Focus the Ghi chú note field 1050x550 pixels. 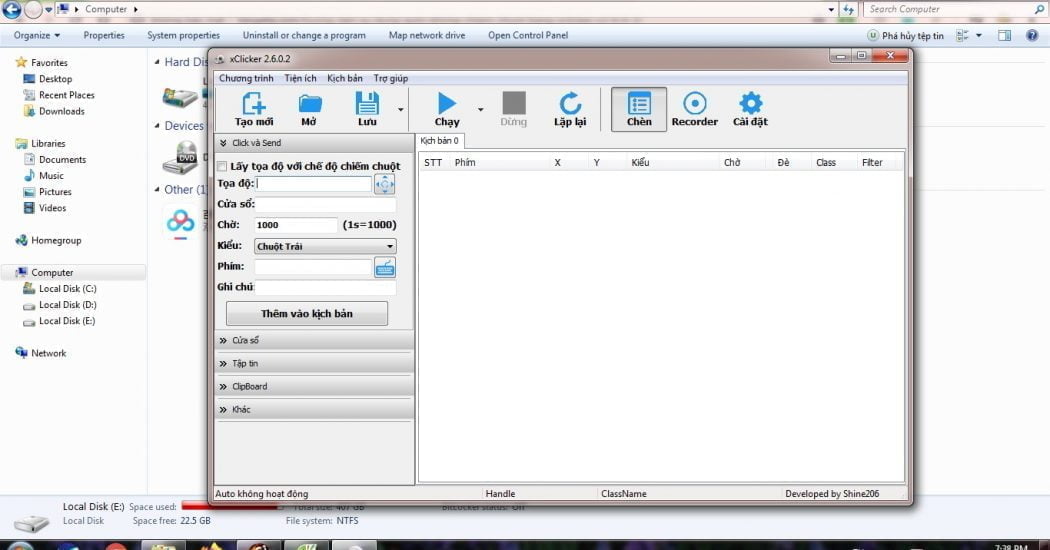[325, 287]
